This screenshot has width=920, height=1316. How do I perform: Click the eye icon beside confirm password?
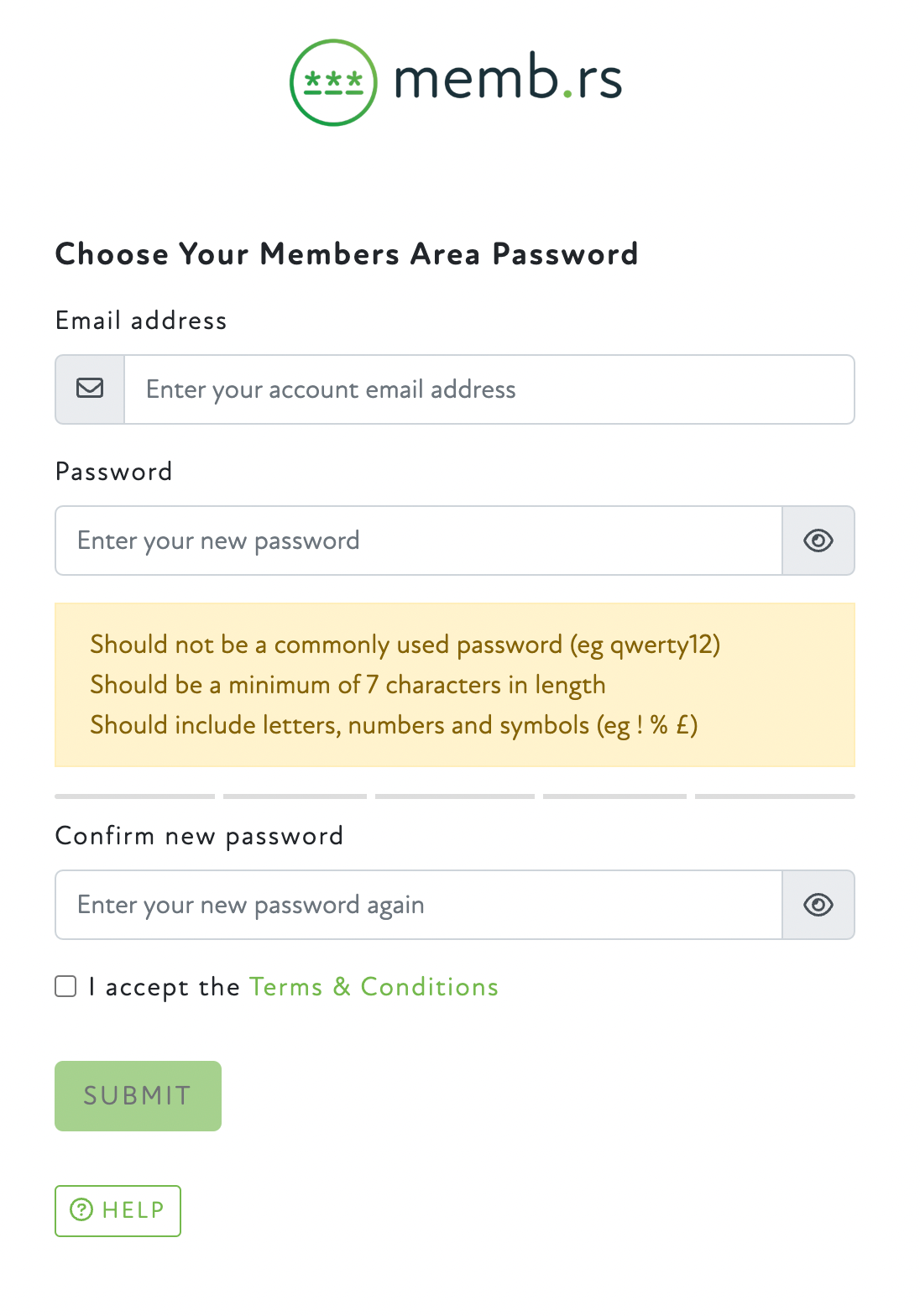tap(818, 904)
